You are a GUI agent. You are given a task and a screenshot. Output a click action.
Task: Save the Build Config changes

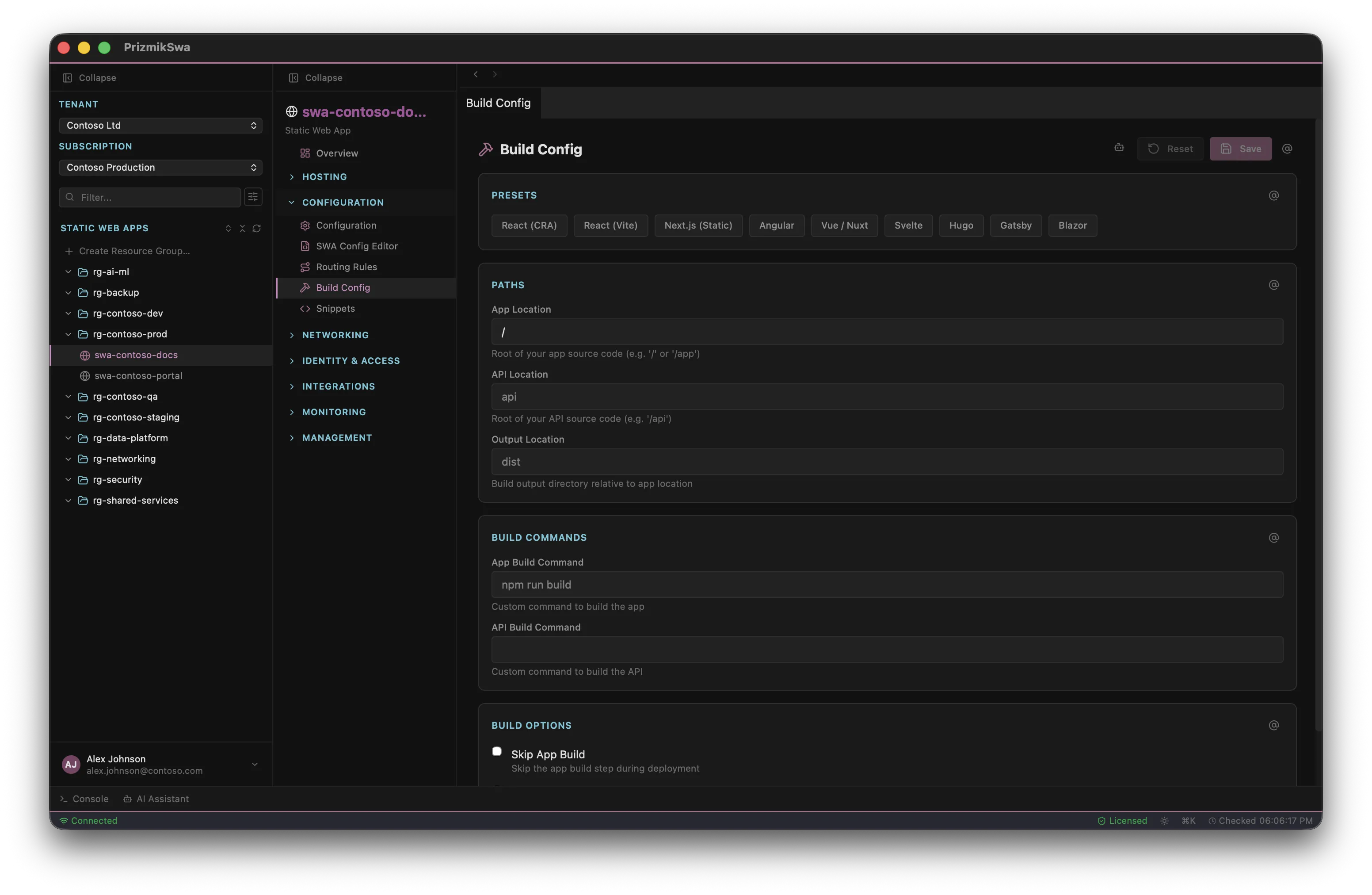point(1241,148)
